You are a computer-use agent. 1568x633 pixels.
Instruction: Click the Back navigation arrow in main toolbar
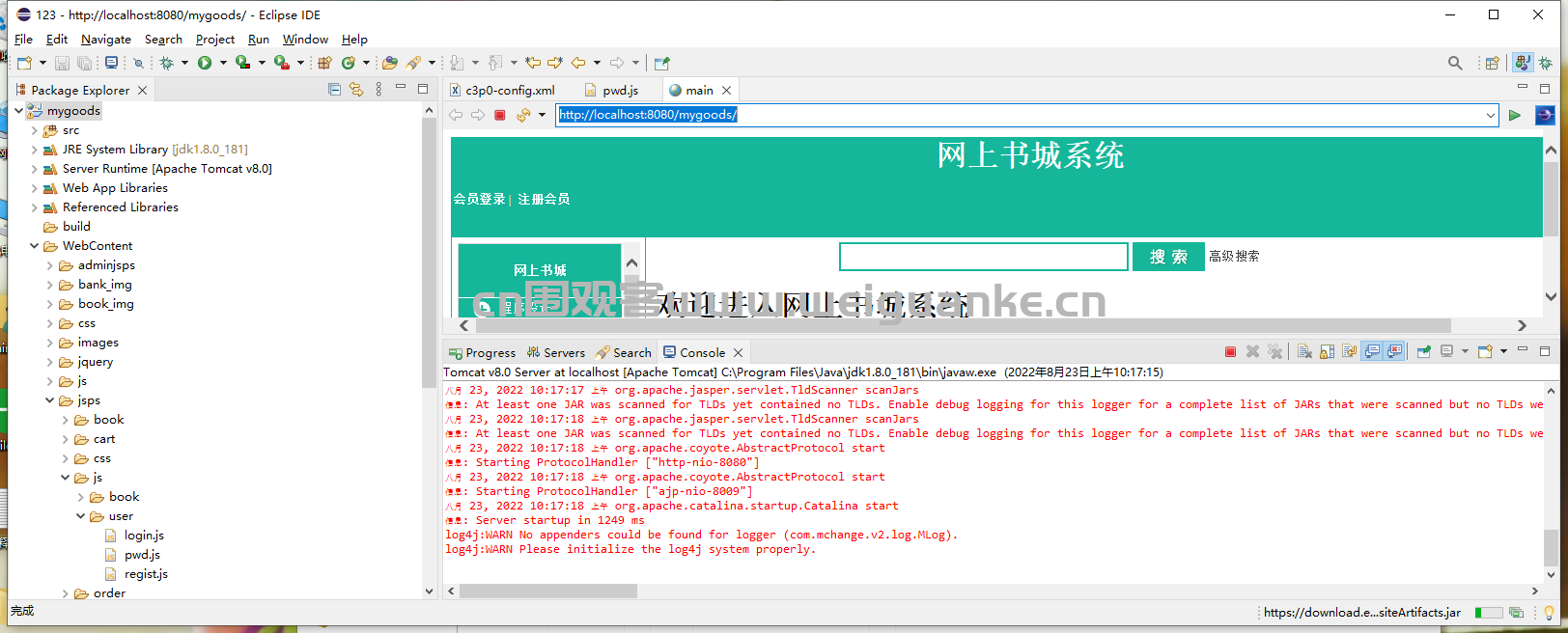[x=578, y=63]
